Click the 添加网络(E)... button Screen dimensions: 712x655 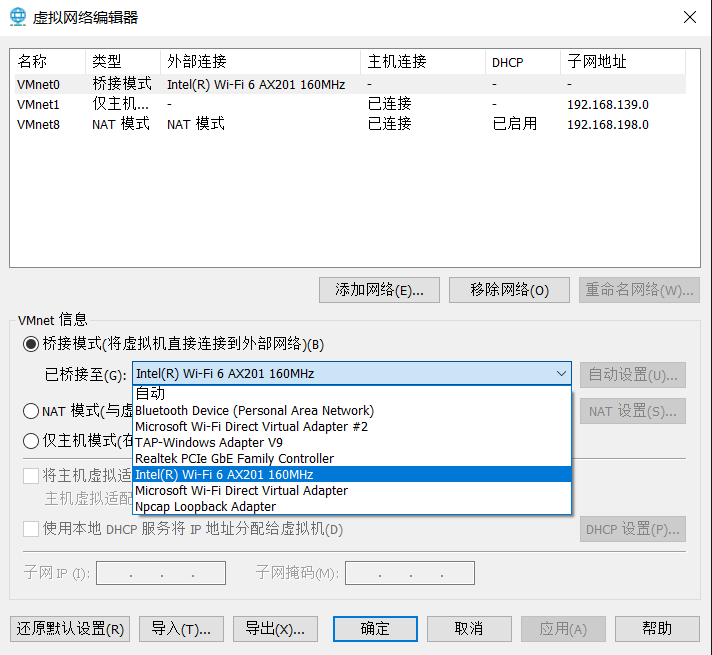pos(379,290)
